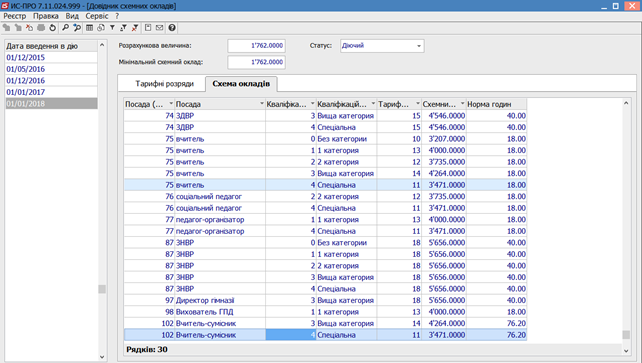Click the help question mark icon
Screen dimensions: 642x363
(172, 28)
